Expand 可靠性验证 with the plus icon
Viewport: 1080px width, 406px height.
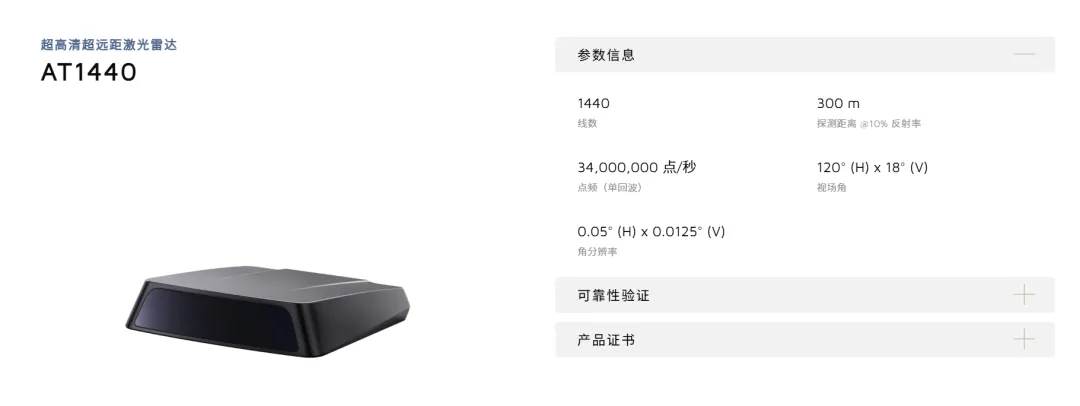pyautogui.click(x=1024, y=295)
